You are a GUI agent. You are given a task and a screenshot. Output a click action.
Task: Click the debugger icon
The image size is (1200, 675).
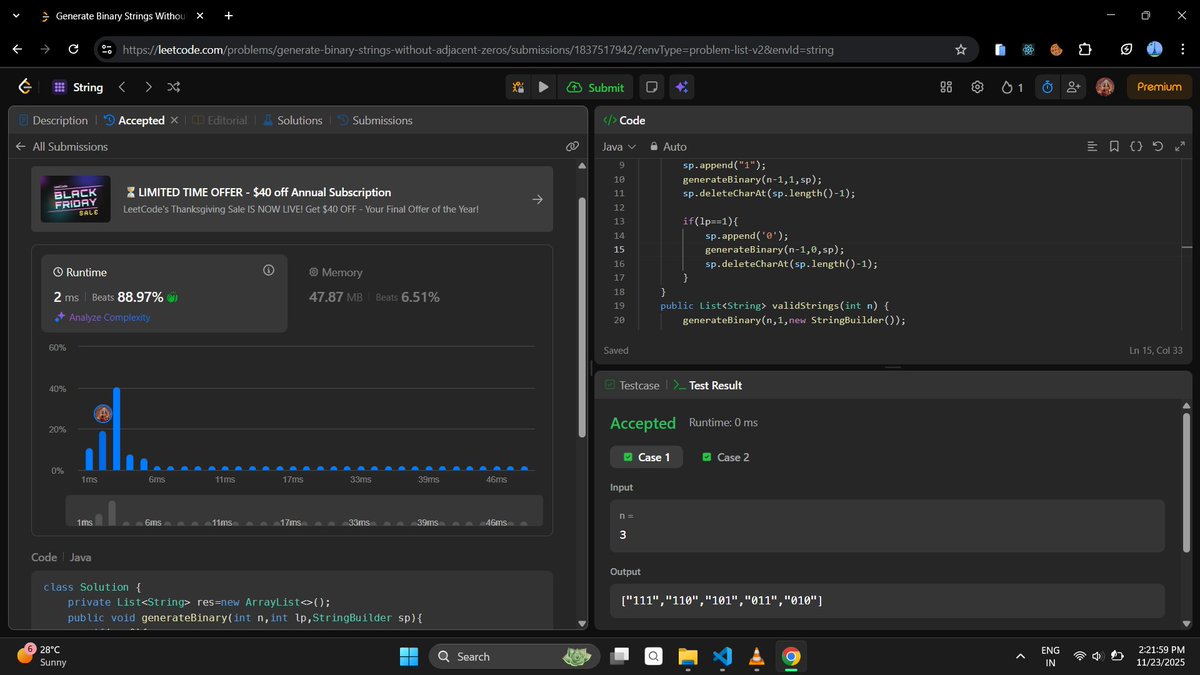(518, 87)
